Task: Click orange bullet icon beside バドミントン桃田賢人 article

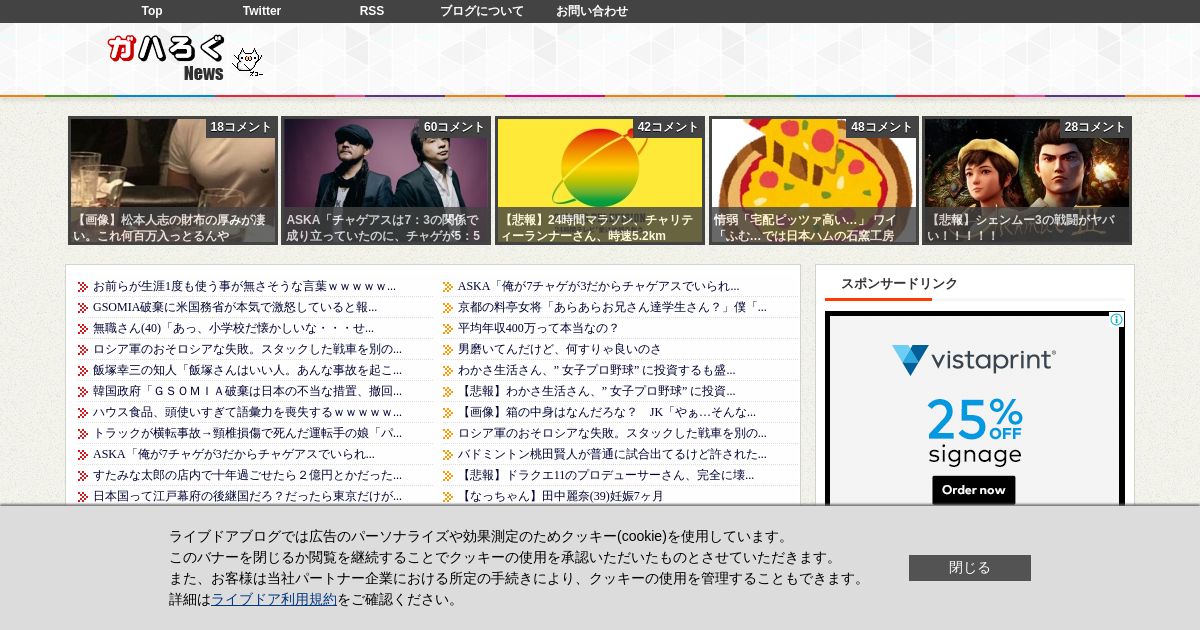Action: click(448, 455)
